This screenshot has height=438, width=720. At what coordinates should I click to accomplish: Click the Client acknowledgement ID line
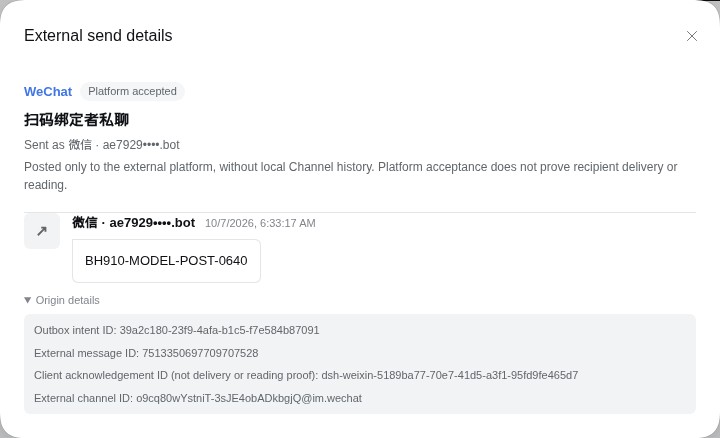[x=306, y=375]
